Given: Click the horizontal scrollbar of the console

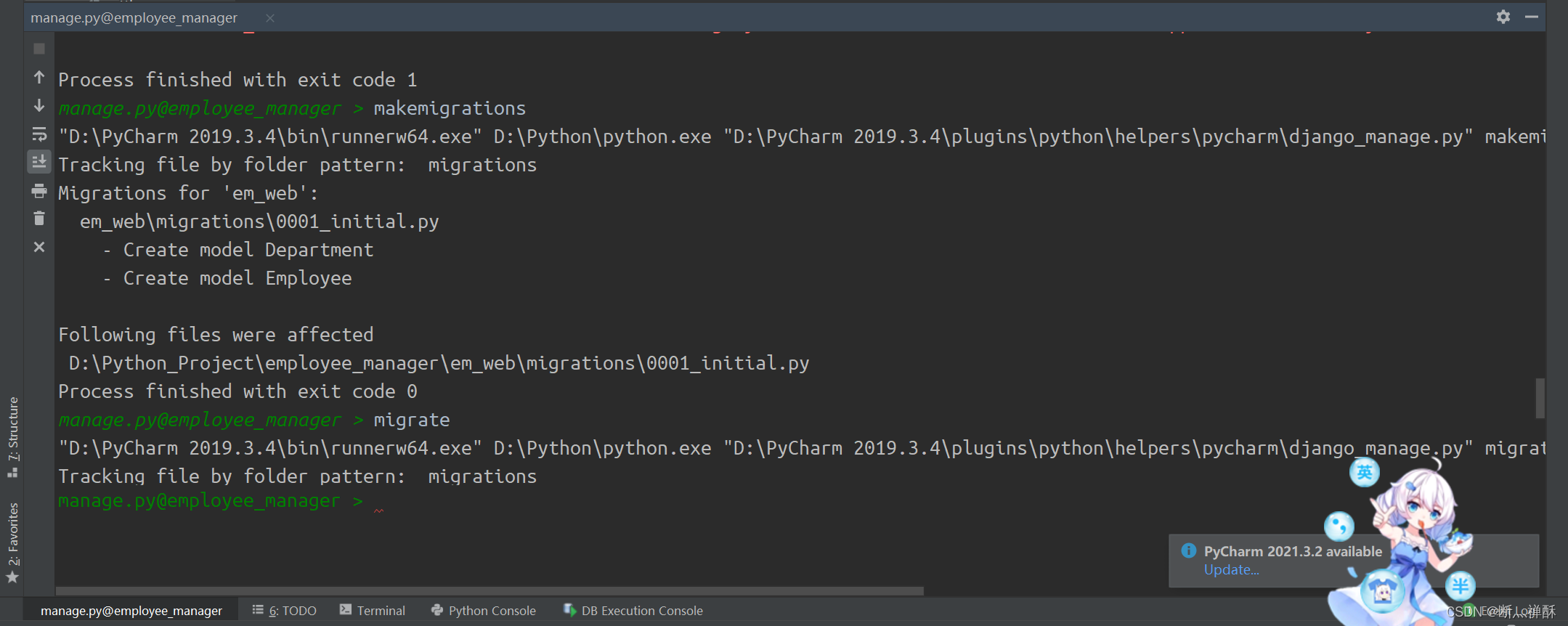Looking at the screenshot, I should tap(490, 591).
